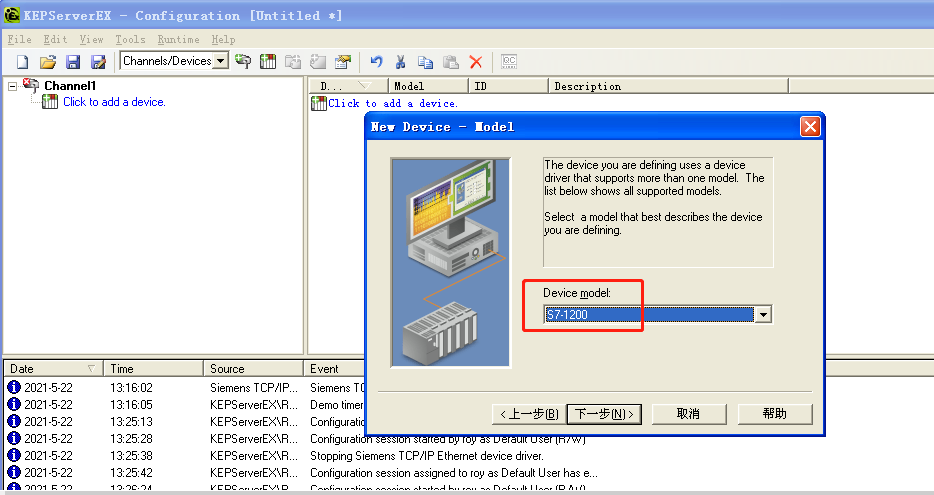Click the Save project icon
Screen dimensions: 934x495
(x=73, y=62)
